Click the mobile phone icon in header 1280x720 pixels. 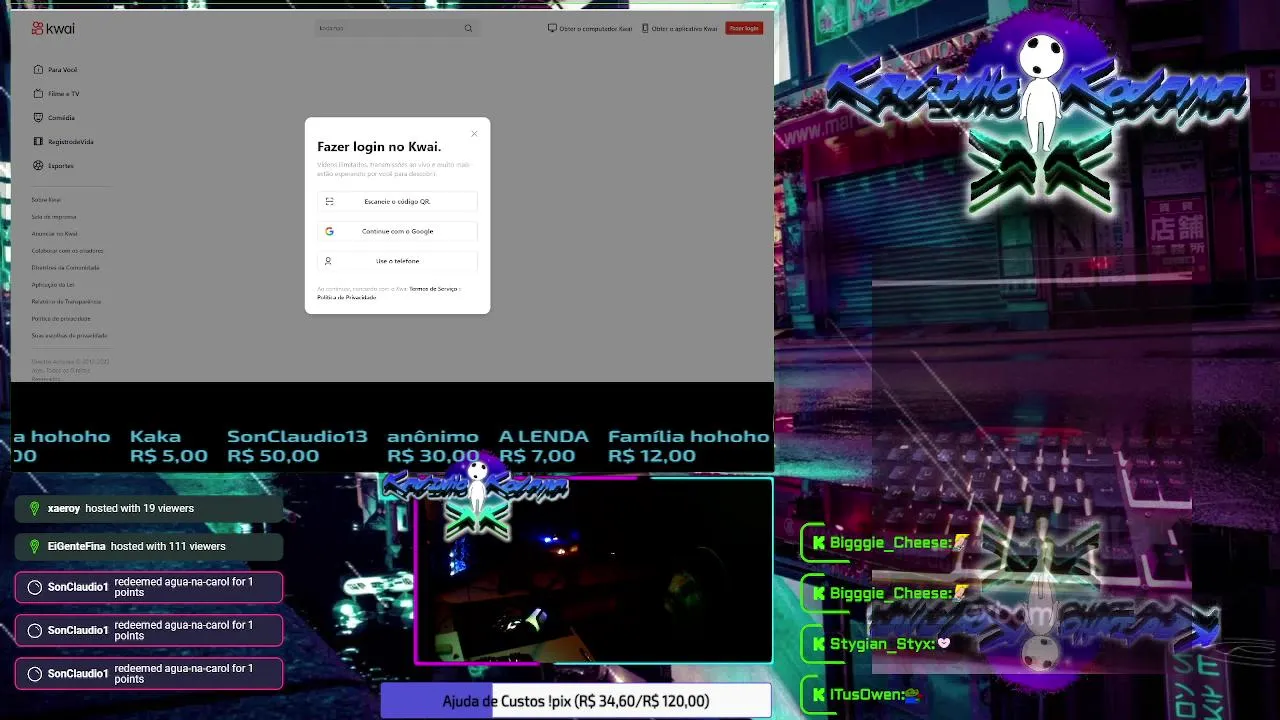click(645, 28)
